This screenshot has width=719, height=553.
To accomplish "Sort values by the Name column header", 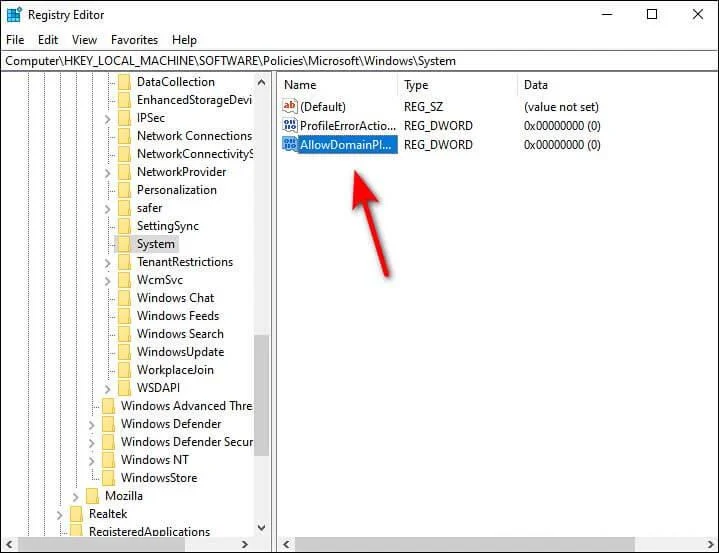I will click(338, 85).
